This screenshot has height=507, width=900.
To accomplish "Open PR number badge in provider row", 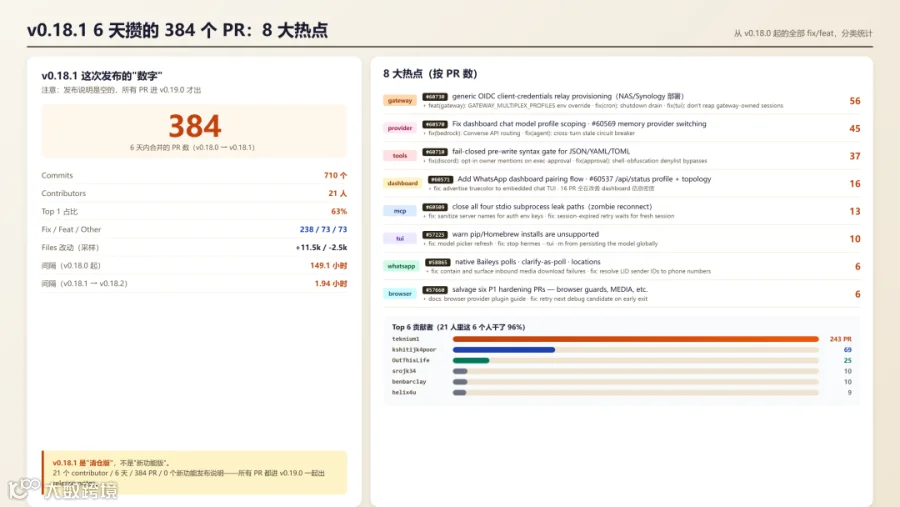I will point(435,125).
